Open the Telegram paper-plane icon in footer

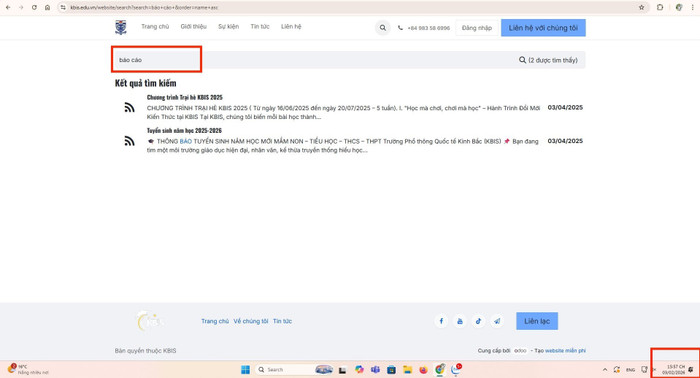(x=497, y=321)
